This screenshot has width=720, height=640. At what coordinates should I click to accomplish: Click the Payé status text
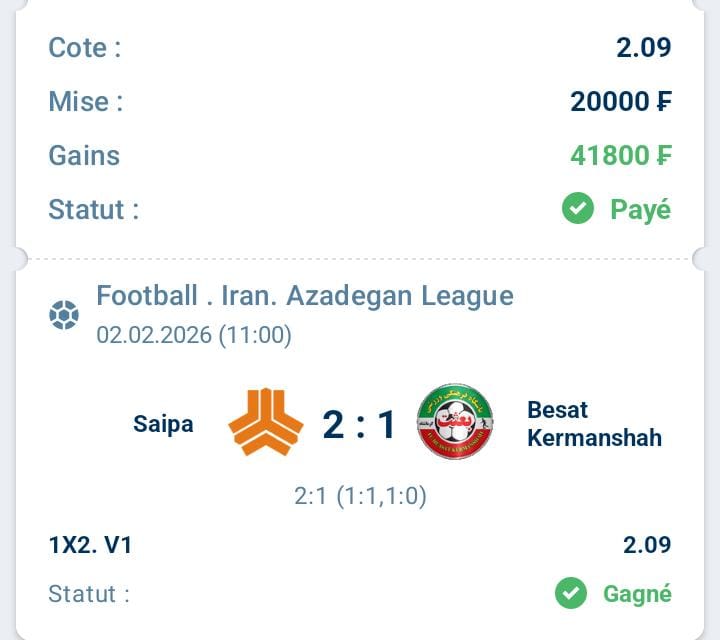coord(640,209)
